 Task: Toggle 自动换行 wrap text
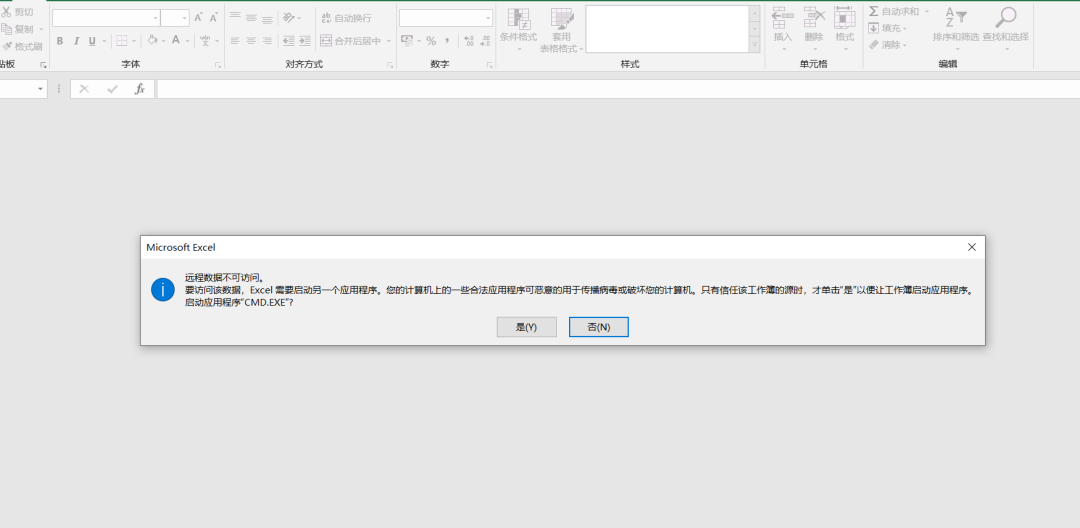click(x=346, y=18)
